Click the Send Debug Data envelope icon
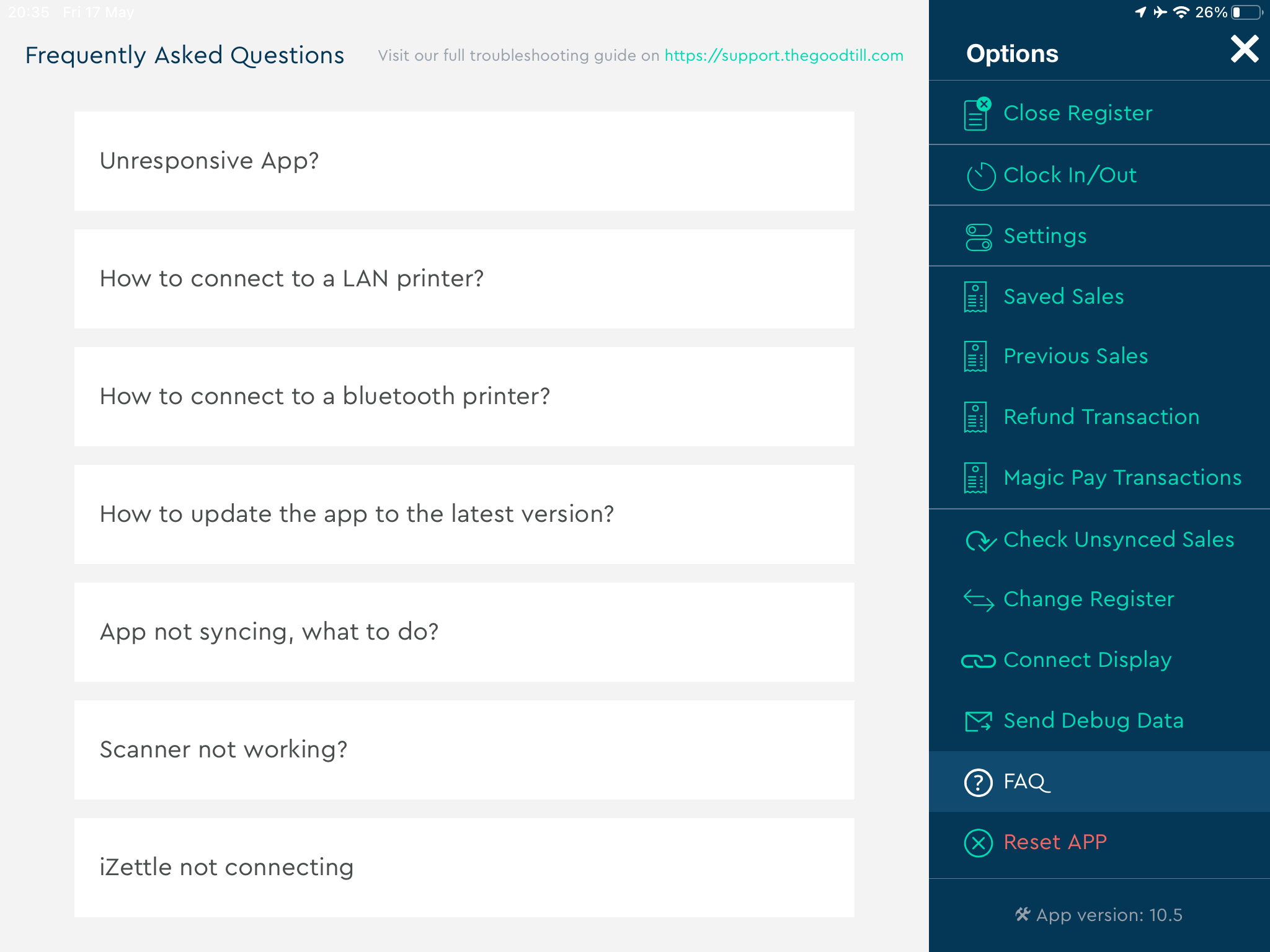This screenshot has width=1270, height=952. 978,721
